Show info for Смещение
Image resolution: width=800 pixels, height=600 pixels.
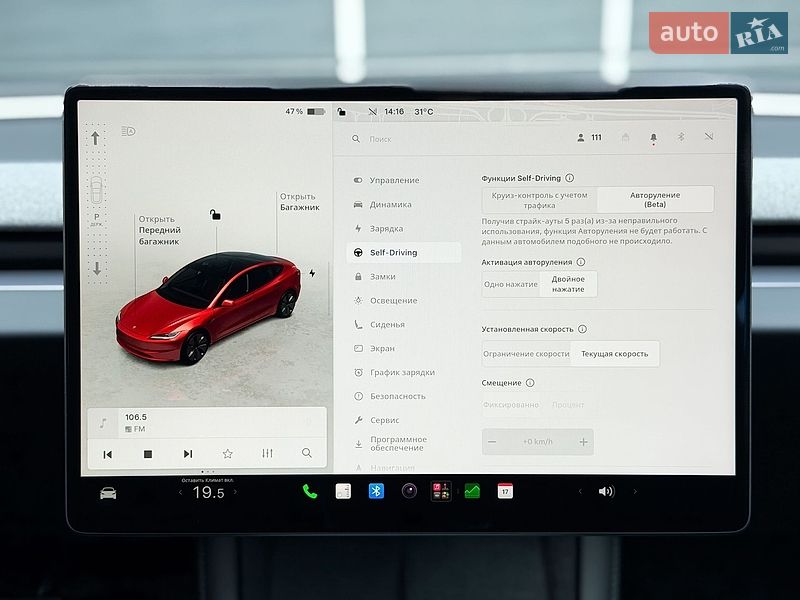[530, 383]
